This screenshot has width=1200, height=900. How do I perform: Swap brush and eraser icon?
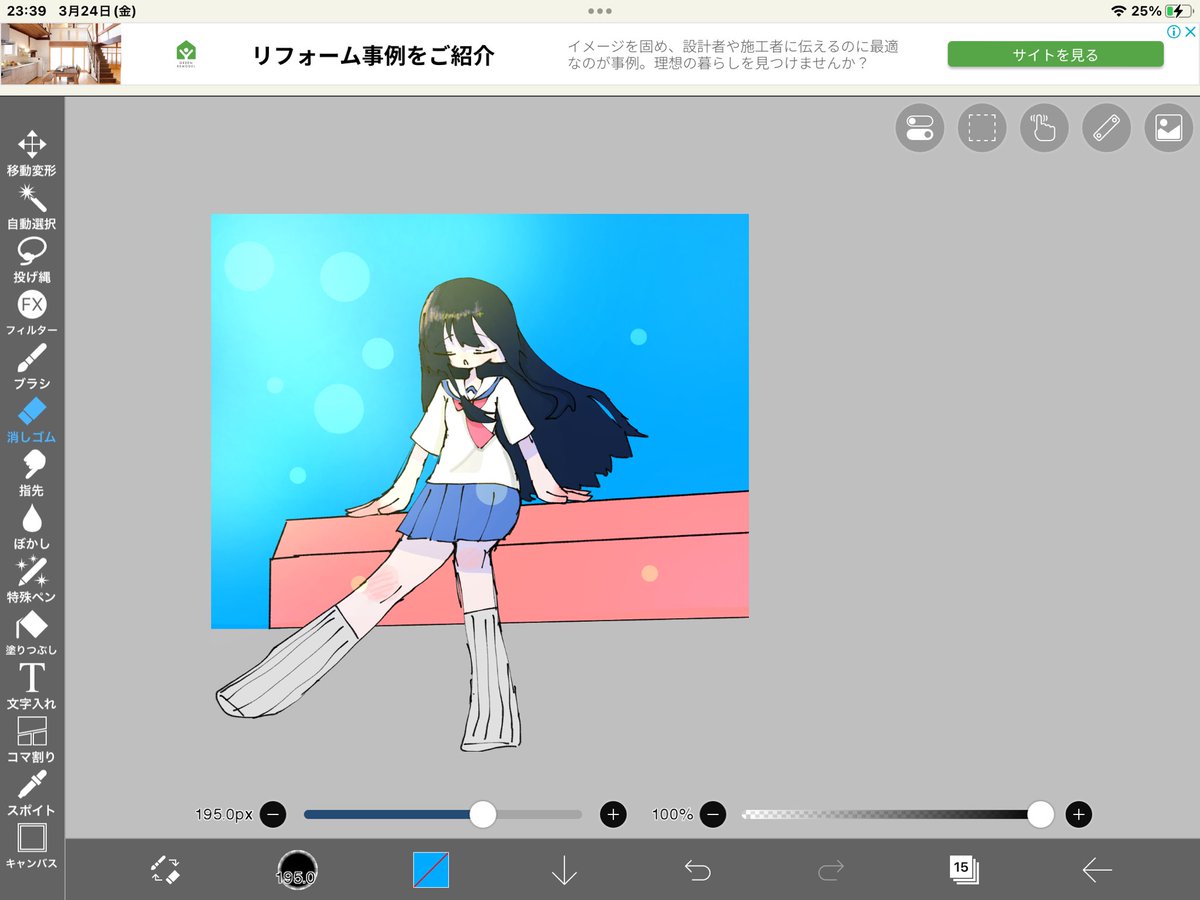[x=165, y=869]
